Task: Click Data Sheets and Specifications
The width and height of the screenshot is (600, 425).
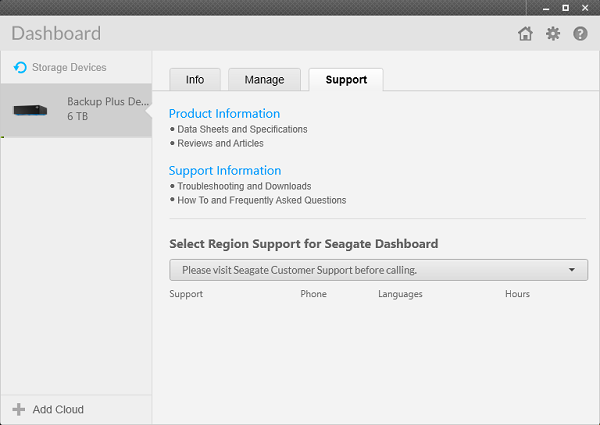Action: (x=242, y=129)
